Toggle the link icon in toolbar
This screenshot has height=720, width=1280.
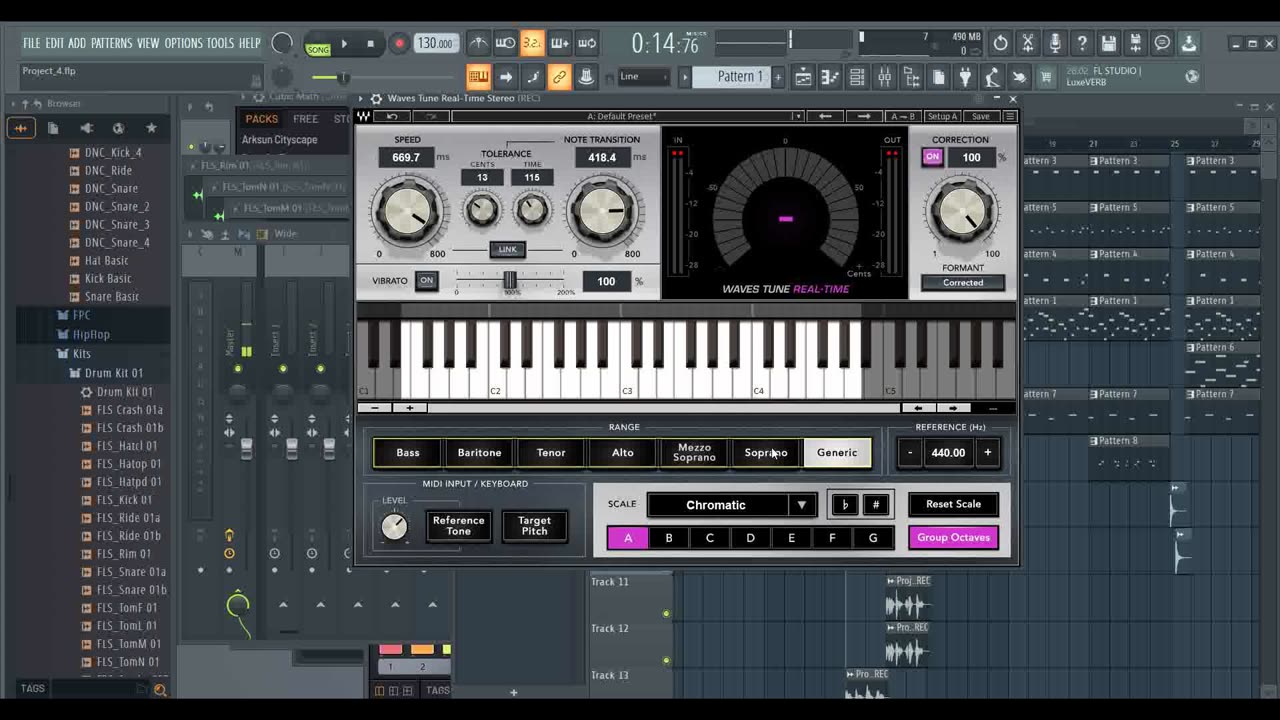coord(560,77)
